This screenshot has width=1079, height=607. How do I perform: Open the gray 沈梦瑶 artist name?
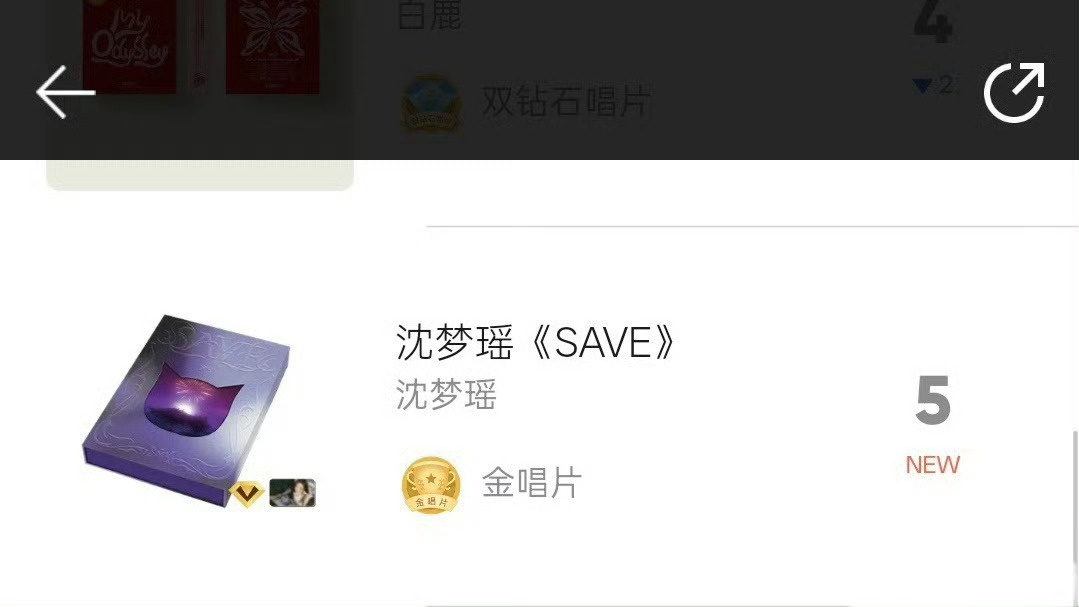coord(446,395)
